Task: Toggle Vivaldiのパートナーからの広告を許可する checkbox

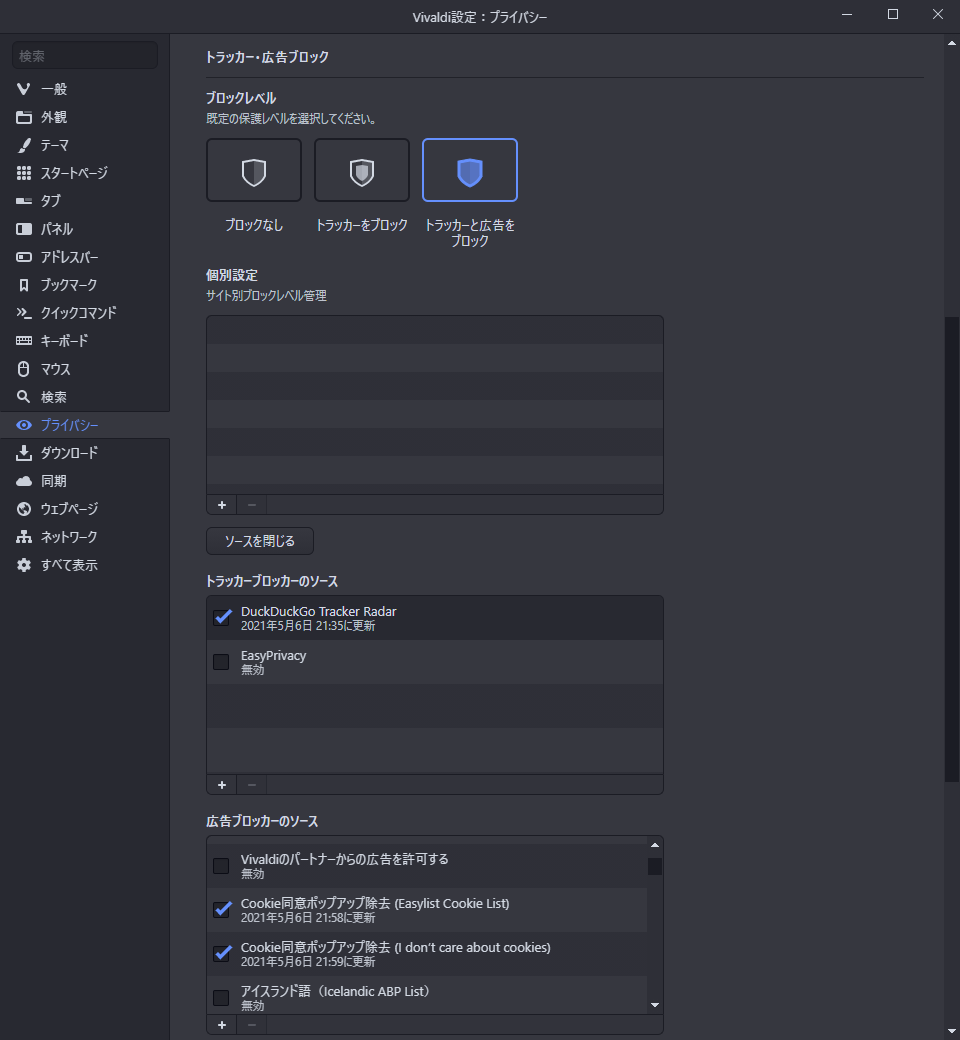Action: tap(221, 866)
